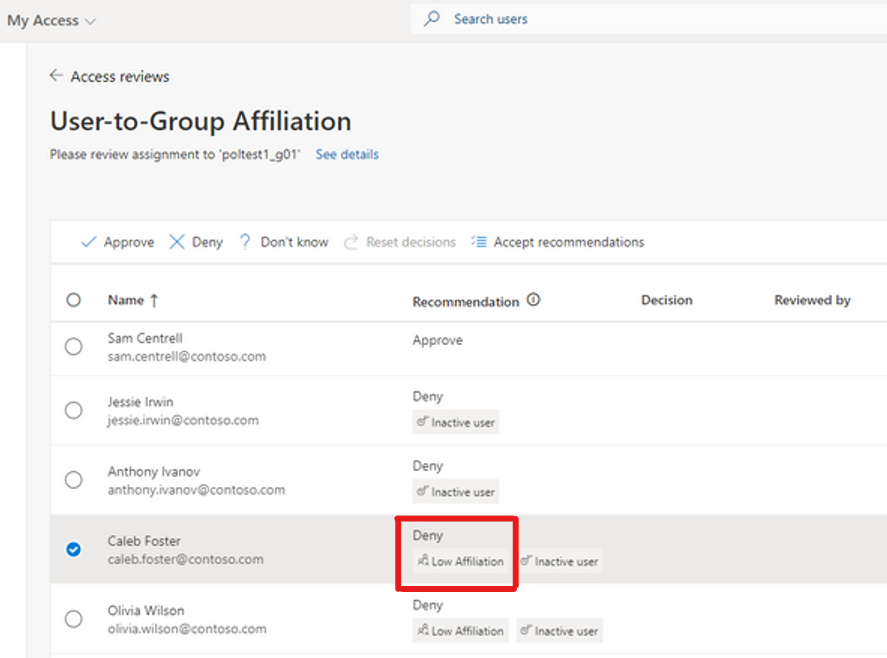Sort by the Decision column header

tap(666, 300)
